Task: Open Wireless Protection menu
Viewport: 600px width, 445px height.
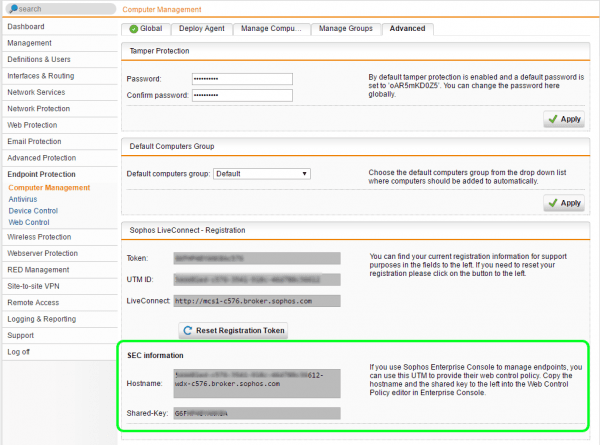Action: pos(60,237)
